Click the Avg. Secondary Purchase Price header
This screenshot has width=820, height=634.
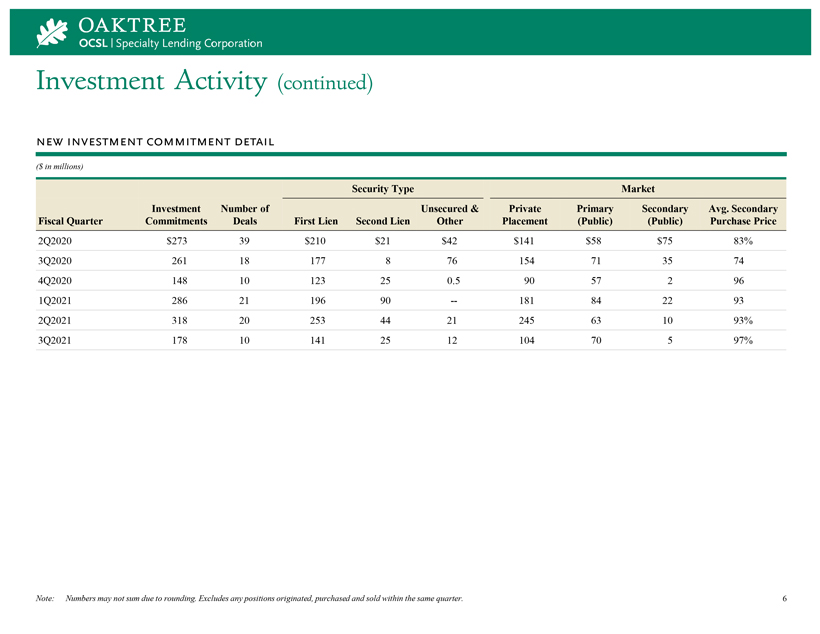(742, 214)
